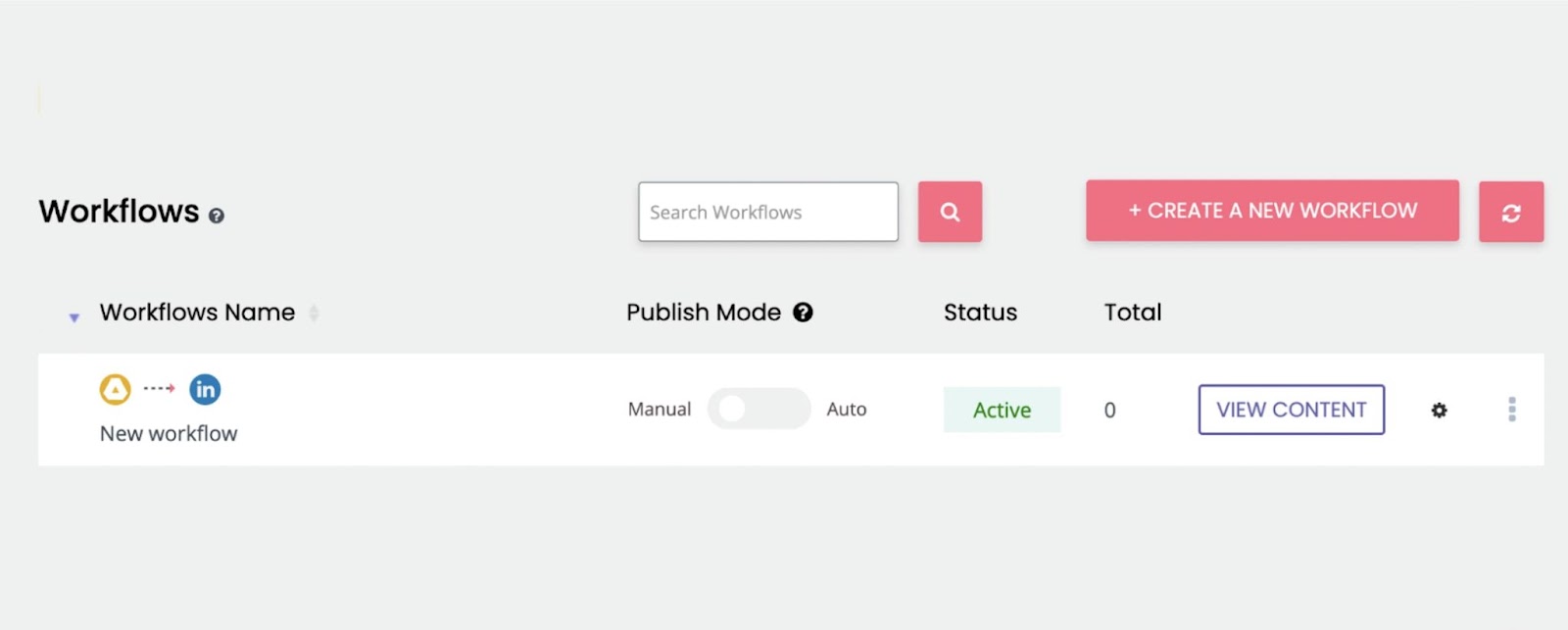This screenshot has height=630, width=1568.
Task: Open New workflow settings gear
Action: pos(1439,411)
